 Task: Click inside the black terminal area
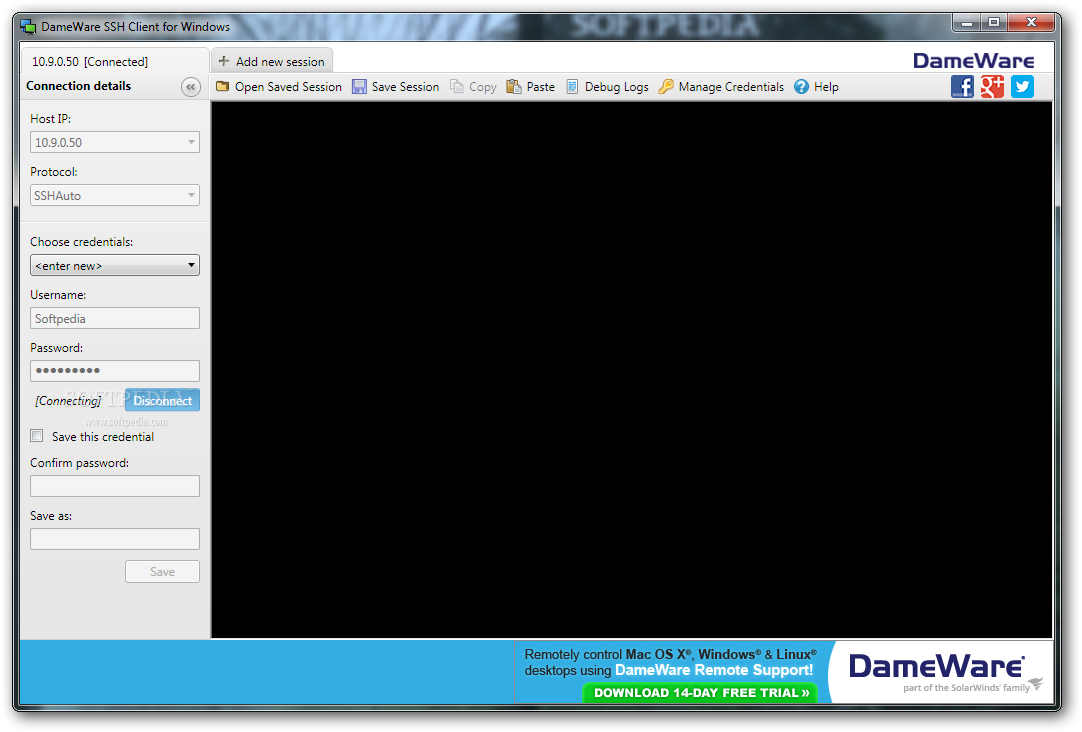(x=631, y=370)
